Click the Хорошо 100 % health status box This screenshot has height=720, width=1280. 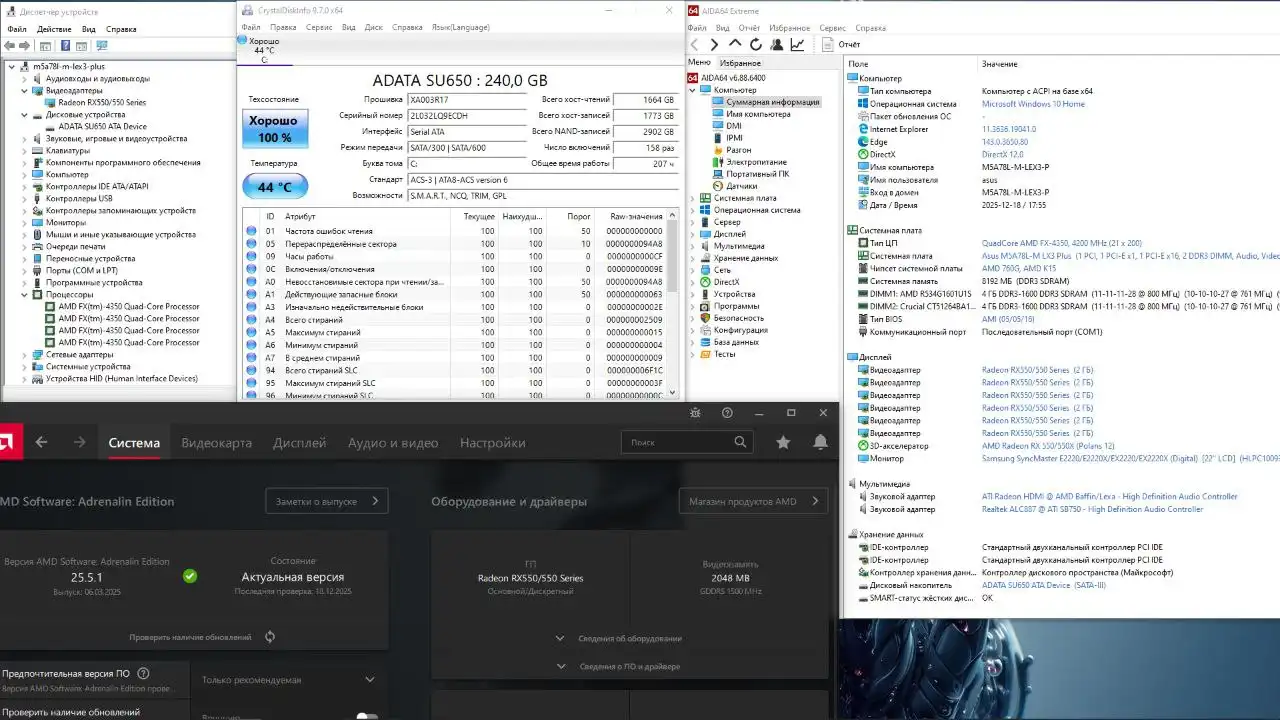click(x=275, y=129)
